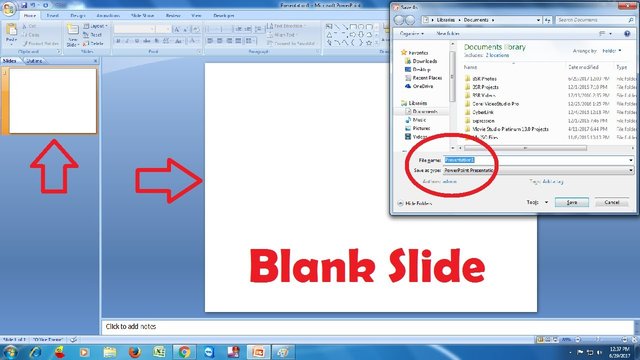Click the Office Button orb

9,8
